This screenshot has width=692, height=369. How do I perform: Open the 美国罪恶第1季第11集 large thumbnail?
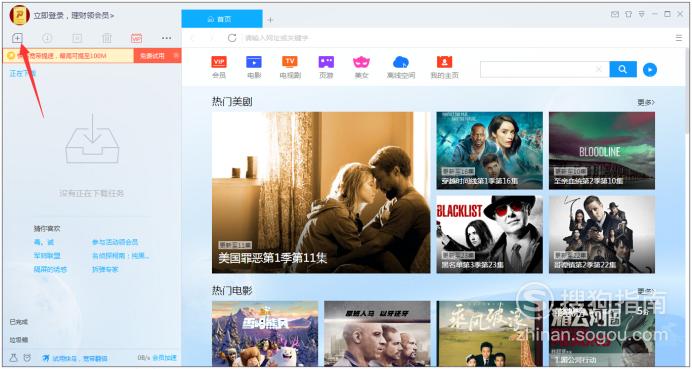pos(321,192)
